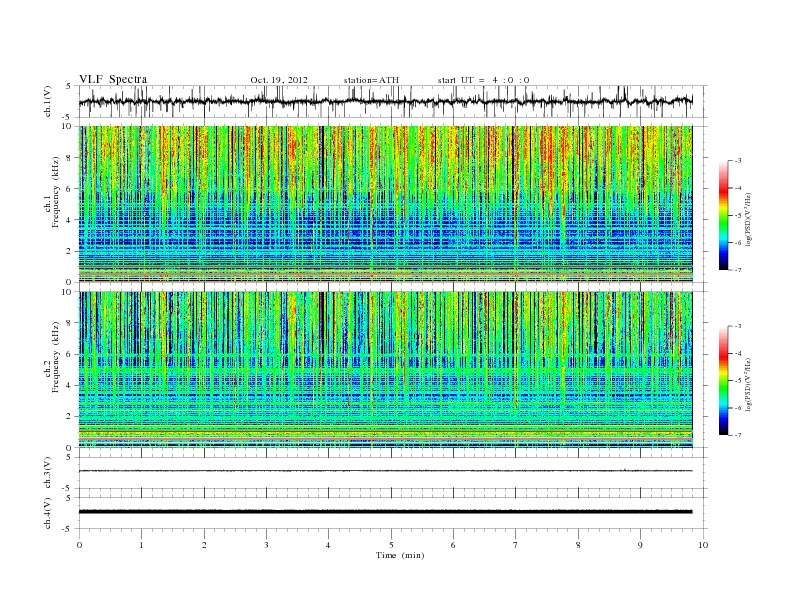Click the 'ch.2 Frequency (kHz)' axis label
The height and width of the screenshot is (612, 792).
tap(53, 356)
